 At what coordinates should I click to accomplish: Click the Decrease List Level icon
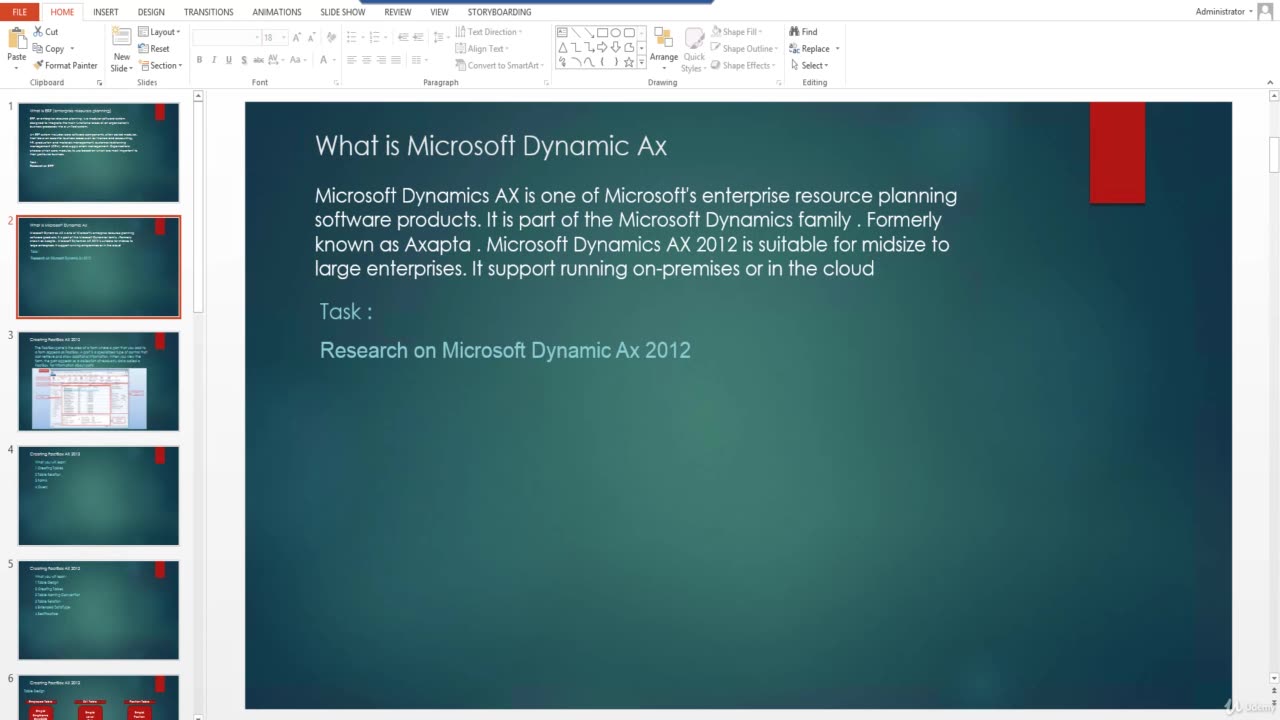click(x=403, y=37)
